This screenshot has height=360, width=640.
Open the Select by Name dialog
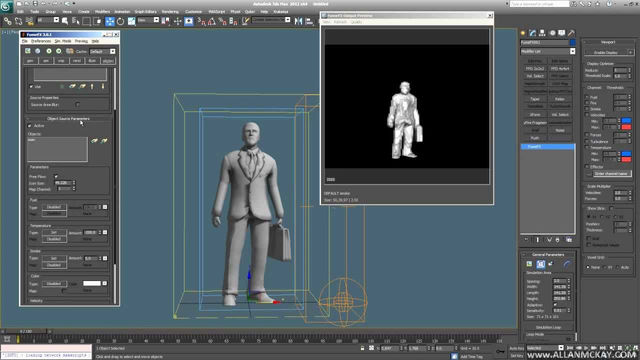point(76,21)
